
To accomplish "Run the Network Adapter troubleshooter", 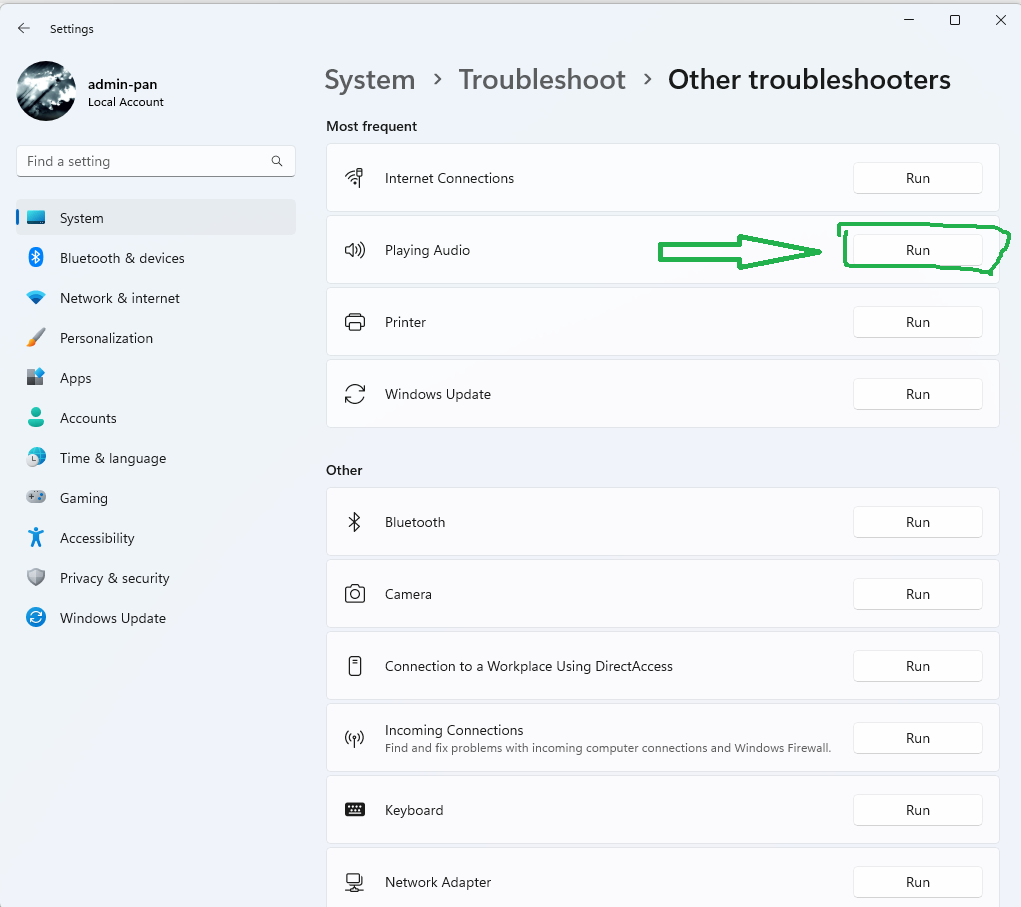I will point(917,882).
